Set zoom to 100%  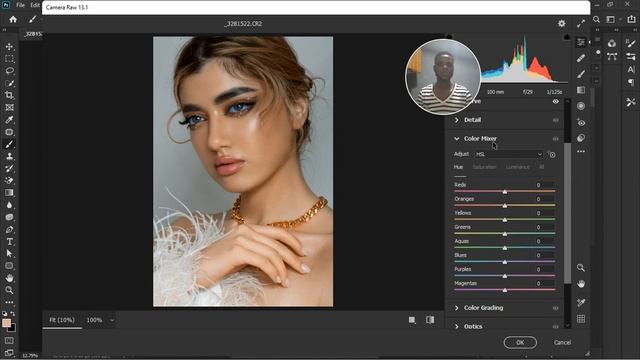(x=94, y=320)
